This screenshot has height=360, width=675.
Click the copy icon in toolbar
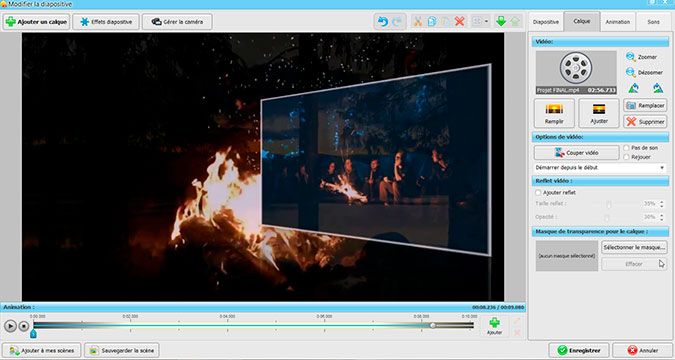[432, 21]
